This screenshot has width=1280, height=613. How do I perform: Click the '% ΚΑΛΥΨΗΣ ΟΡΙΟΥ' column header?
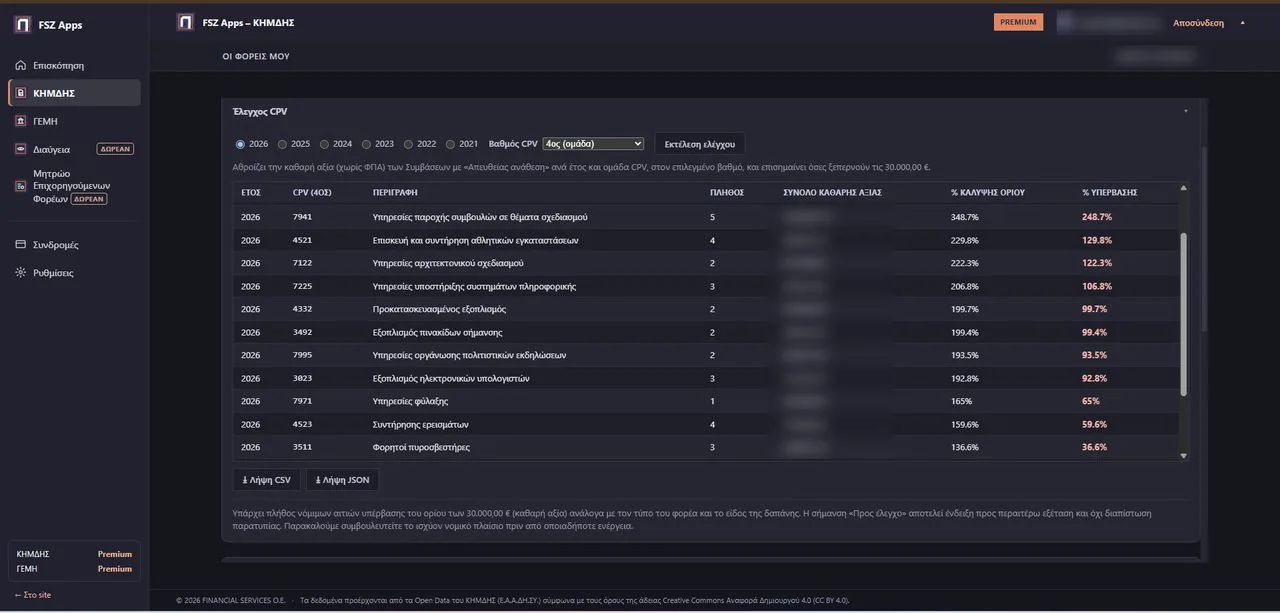click(x=988, y=192)
